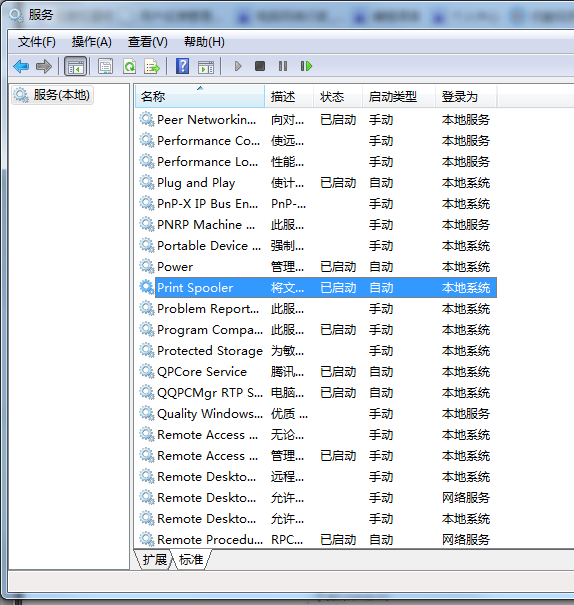Click the Stop Service square icon
The width and height of the screenshot is (574, 605).
pyautogui.click(x=260, y=66)
